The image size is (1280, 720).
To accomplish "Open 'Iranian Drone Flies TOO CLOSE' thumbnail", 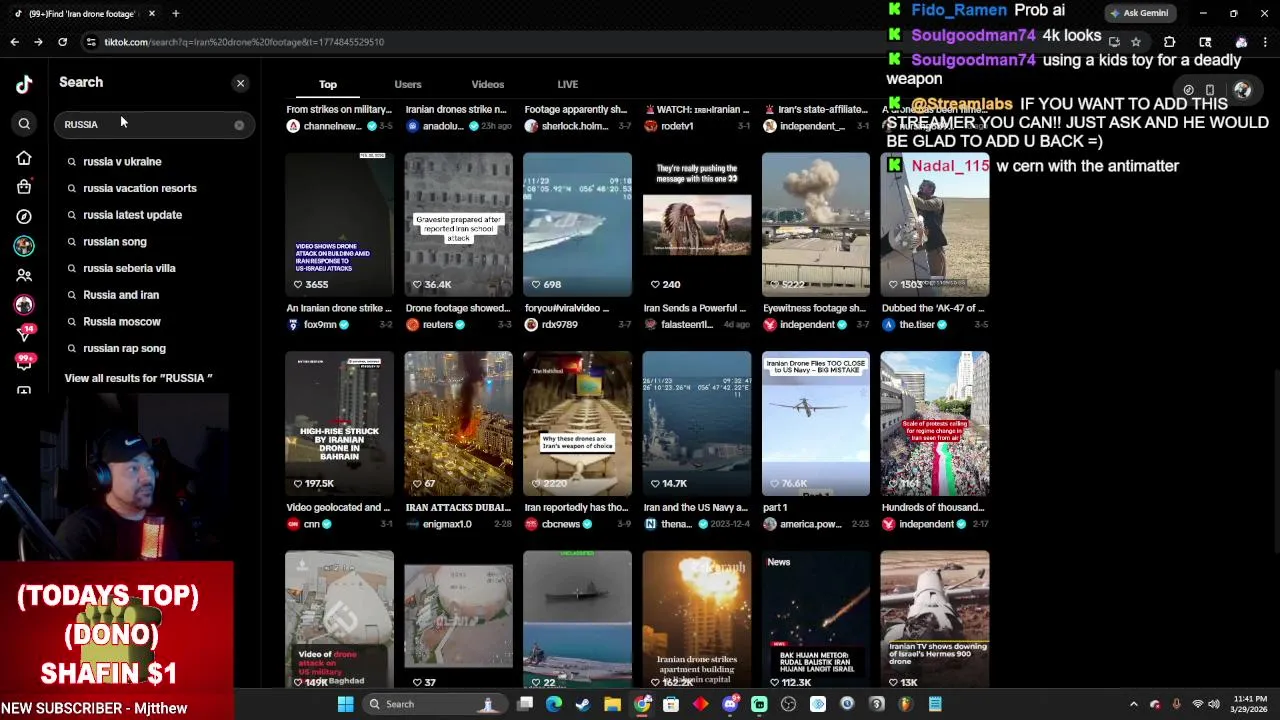I will [x=815, y=424].
